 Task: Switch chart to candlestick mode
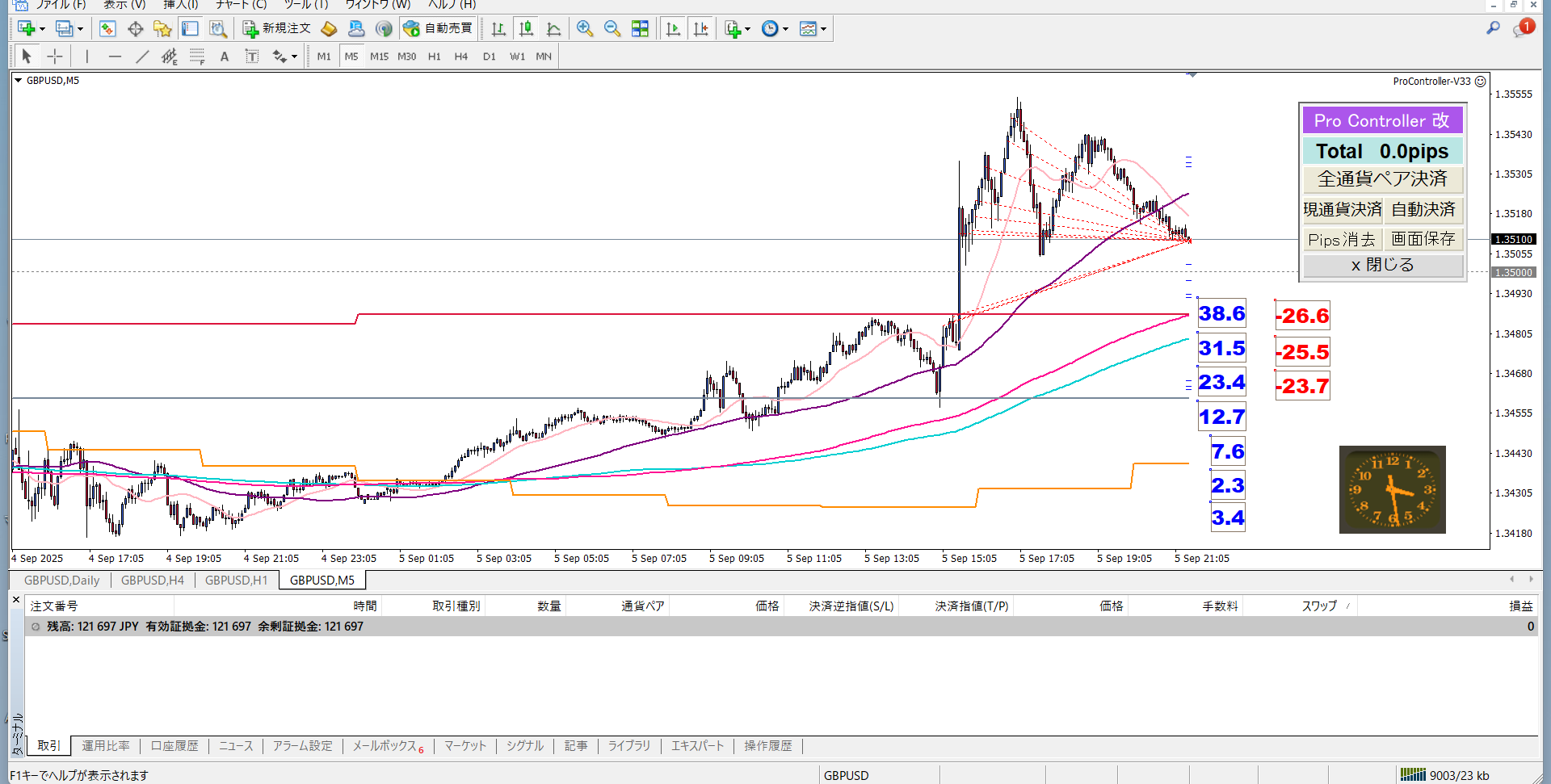tap(526, 29)
